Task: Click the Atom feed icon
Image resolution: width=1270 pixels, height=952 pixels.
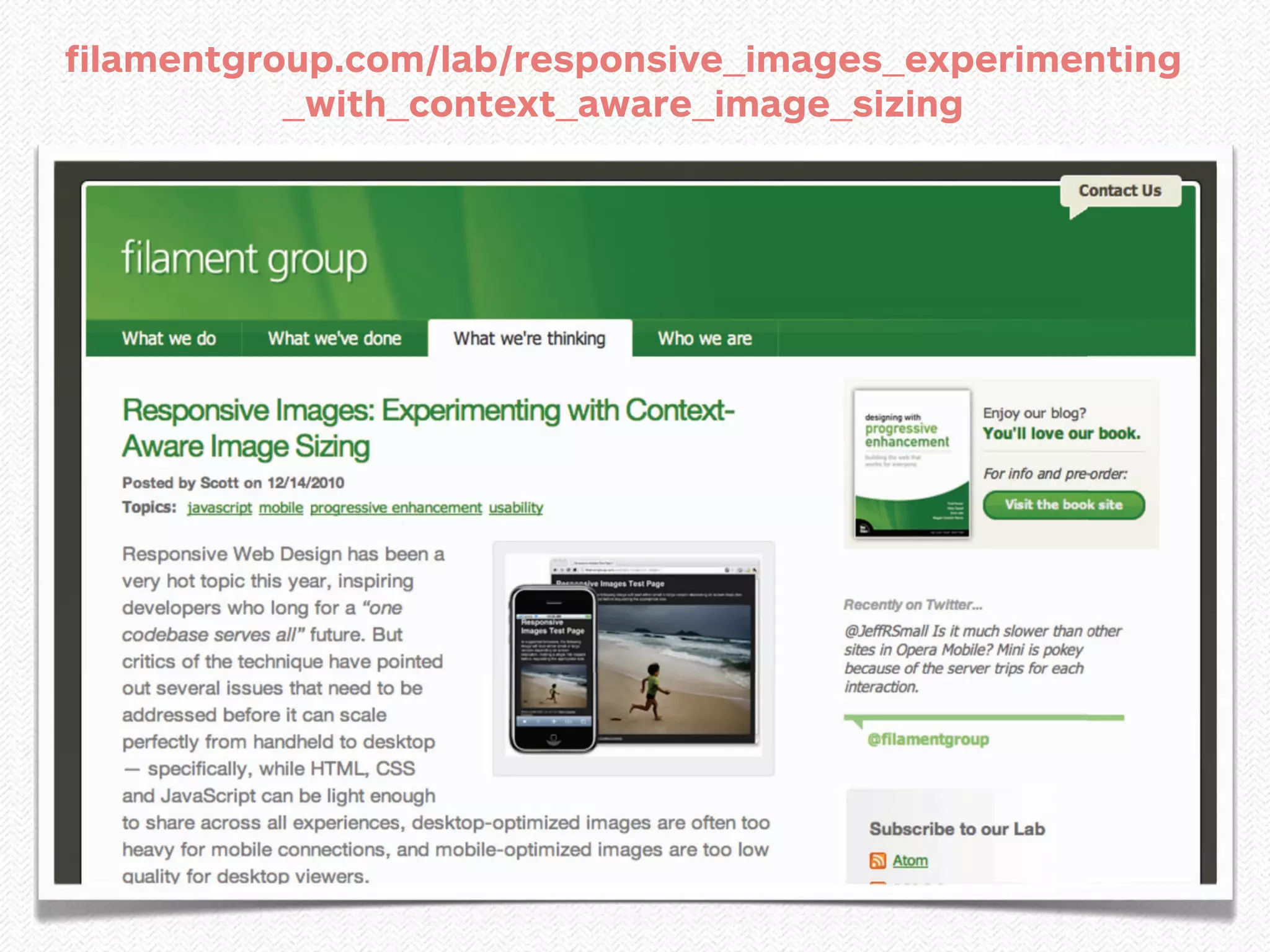Action: 877,860
